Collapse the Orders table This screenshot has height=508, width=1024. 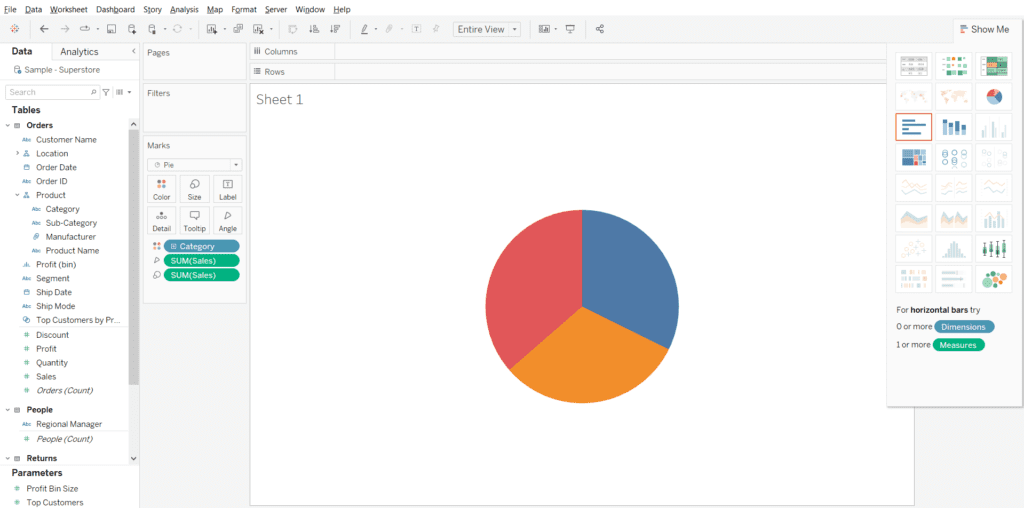(8, 125)
